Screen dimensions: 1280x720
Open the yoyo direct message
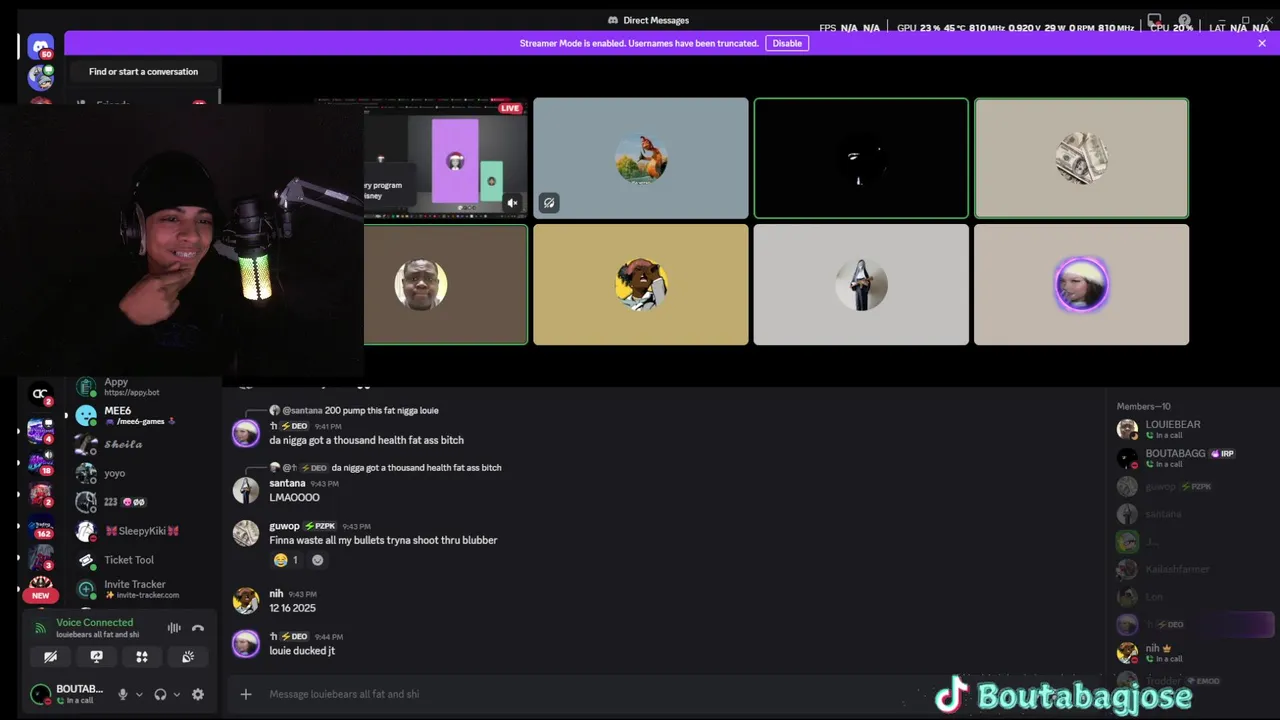143,473
